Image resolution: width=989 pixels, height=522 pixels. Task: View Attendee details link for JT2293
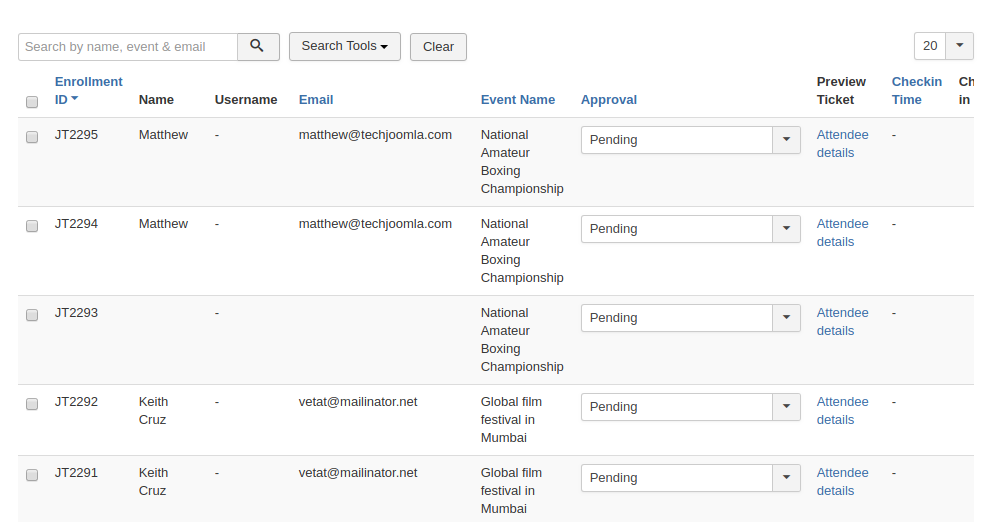pyautogui.click(x=842, y=322)
